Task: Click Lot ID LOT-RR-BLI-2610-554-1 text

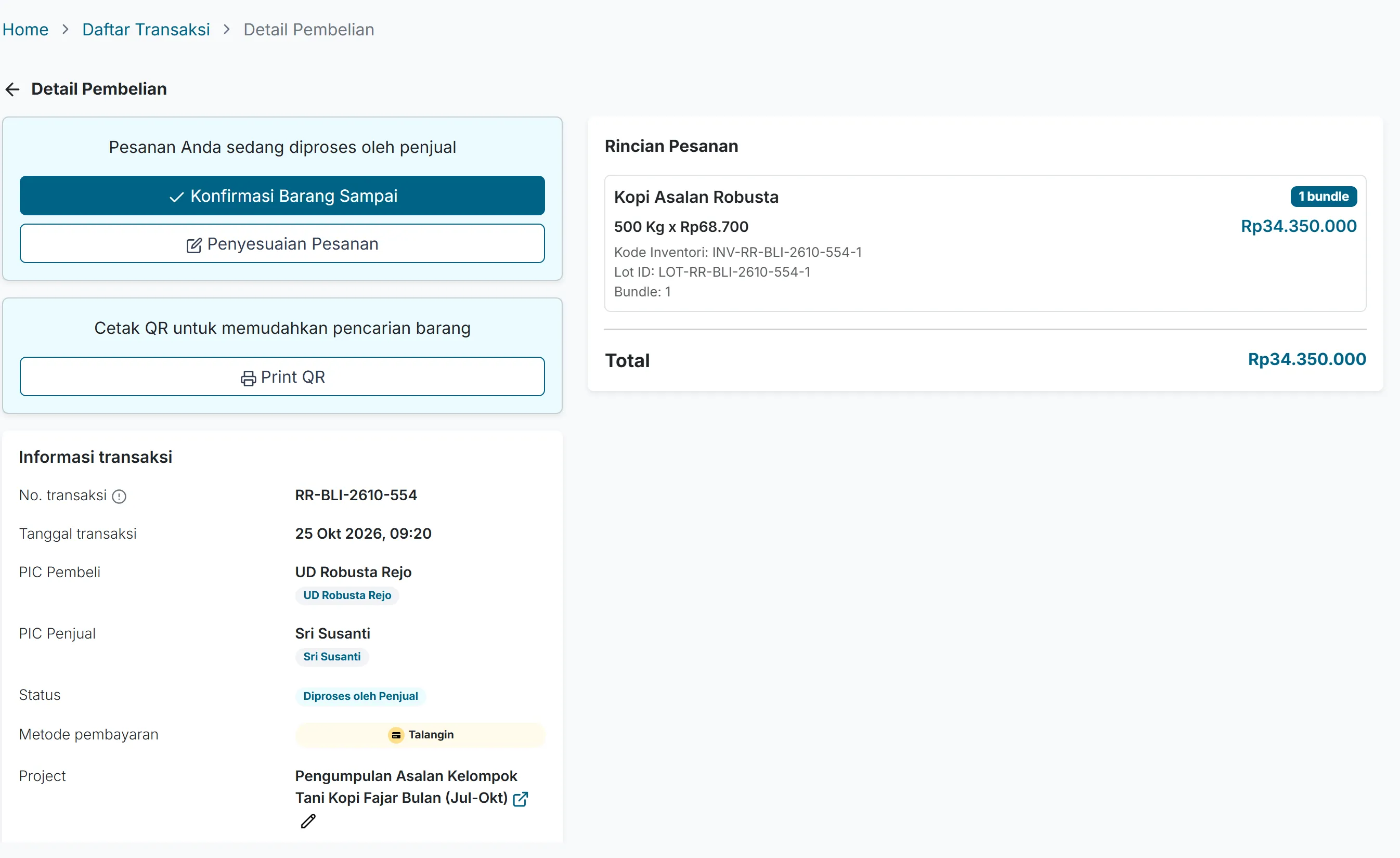Action: click(x=712, y=272)
